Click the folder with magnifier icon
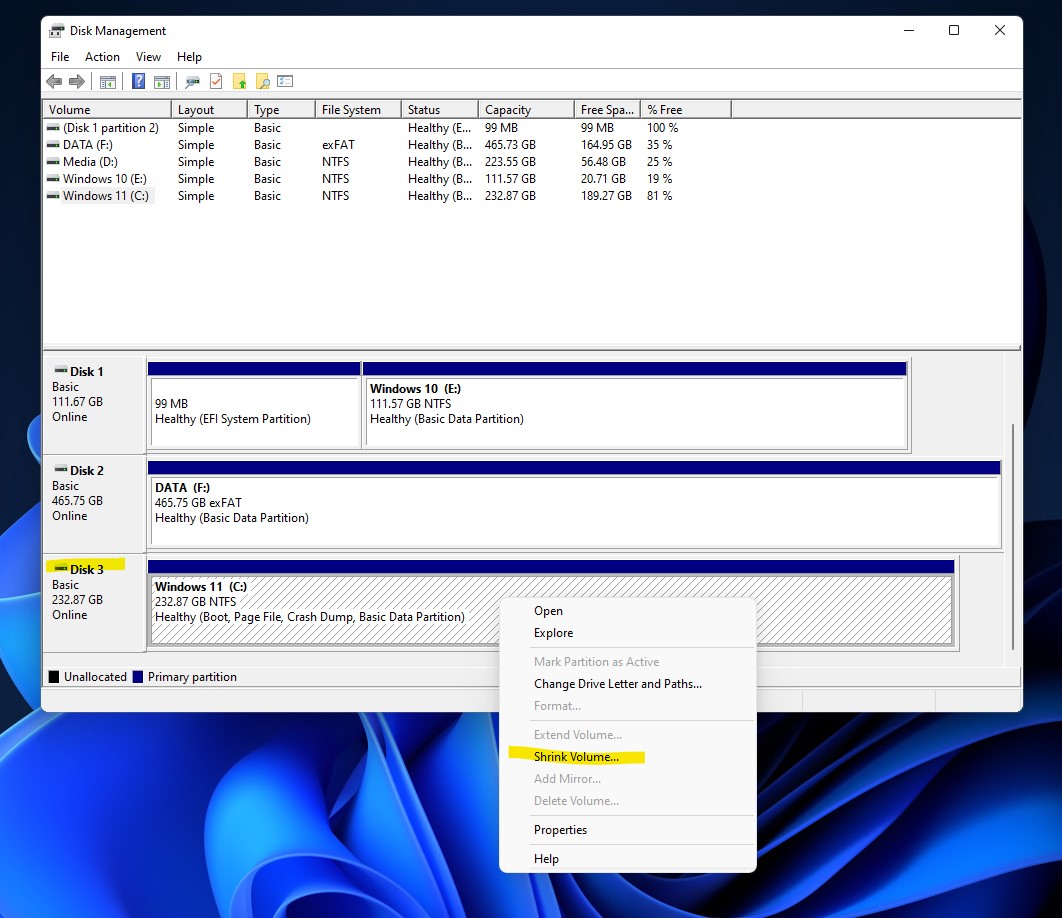The image size is (1062, 918). pyautogui.click(x=263, y=82)
